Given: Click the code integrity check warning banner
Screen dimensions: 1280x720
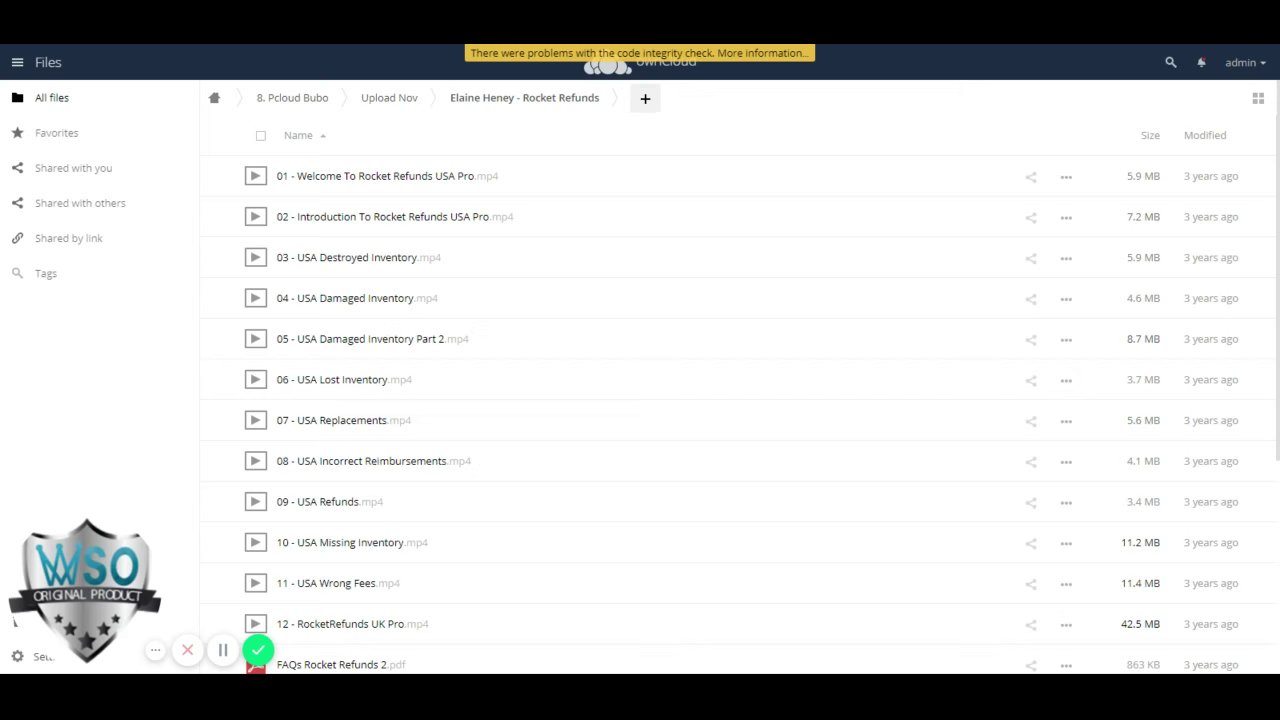Looking at the screenshot, I should coord(640,53).
